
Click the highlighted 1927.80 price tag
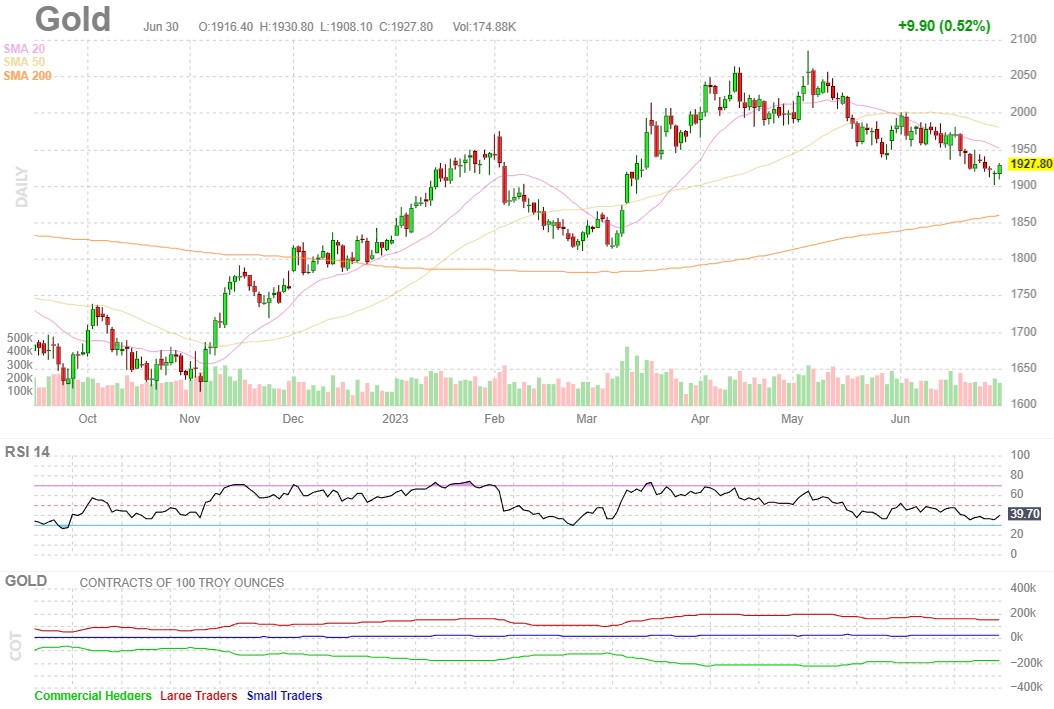(1030, 164)
